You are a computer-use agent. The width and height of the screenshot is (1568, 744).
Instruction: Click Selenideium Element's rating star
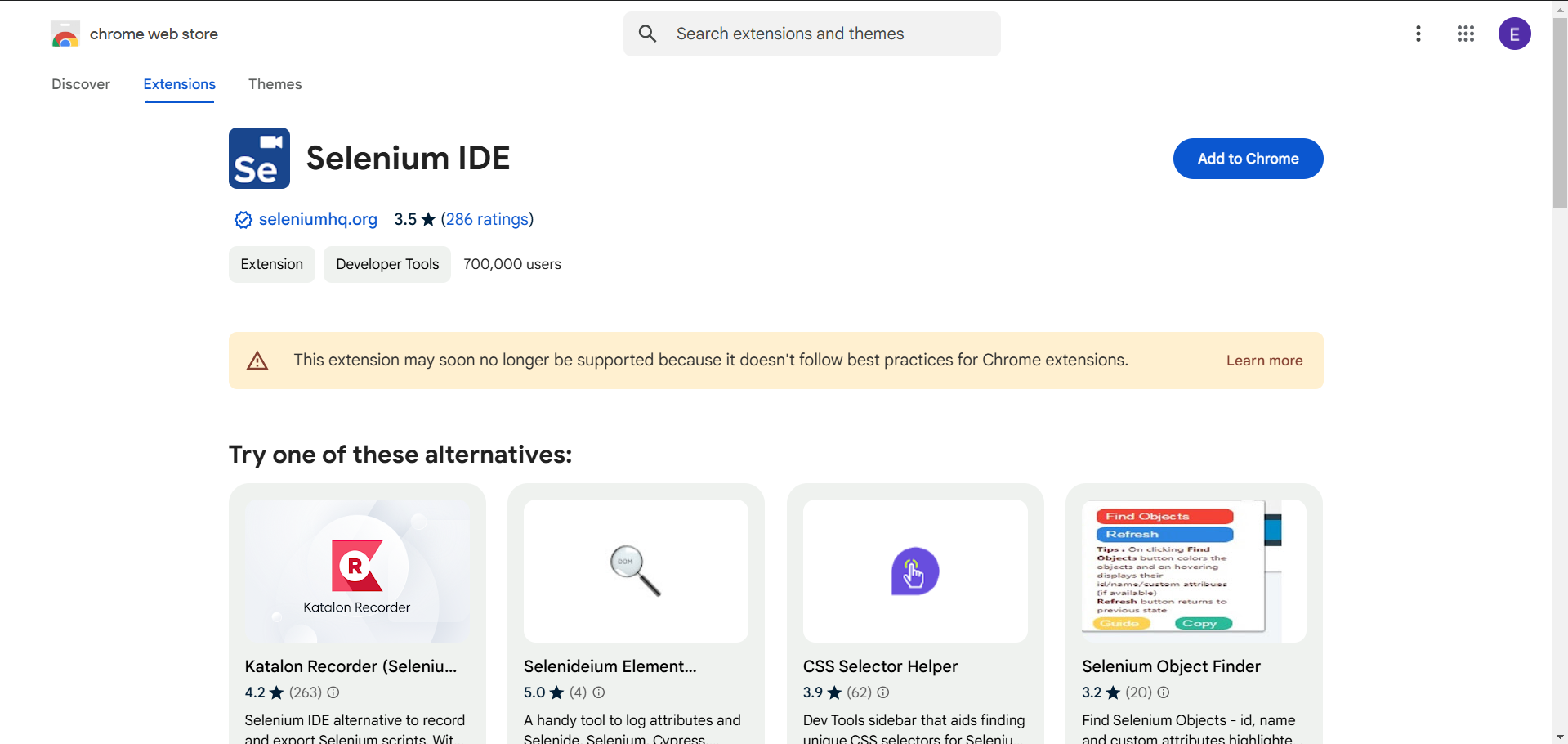click(557, 692)
